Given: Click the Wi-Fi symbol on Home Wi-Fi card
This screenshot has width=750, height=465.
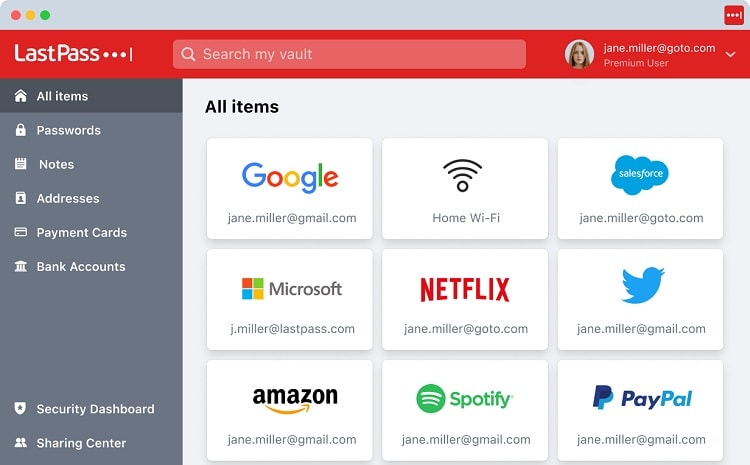Looking at the screenshot, I should [x=463, y=176].
